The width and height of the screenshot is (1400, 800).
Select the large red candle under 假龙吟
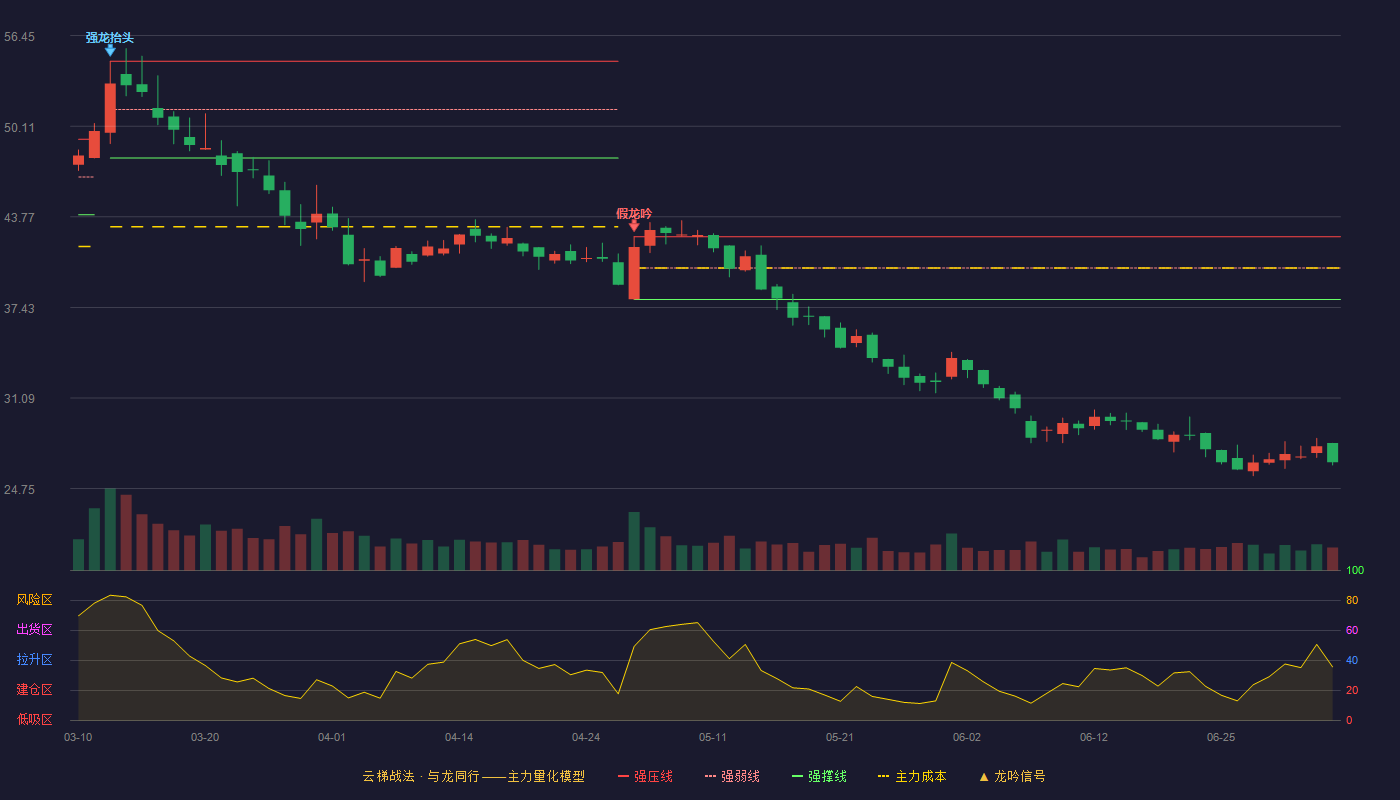pos(634,273)
